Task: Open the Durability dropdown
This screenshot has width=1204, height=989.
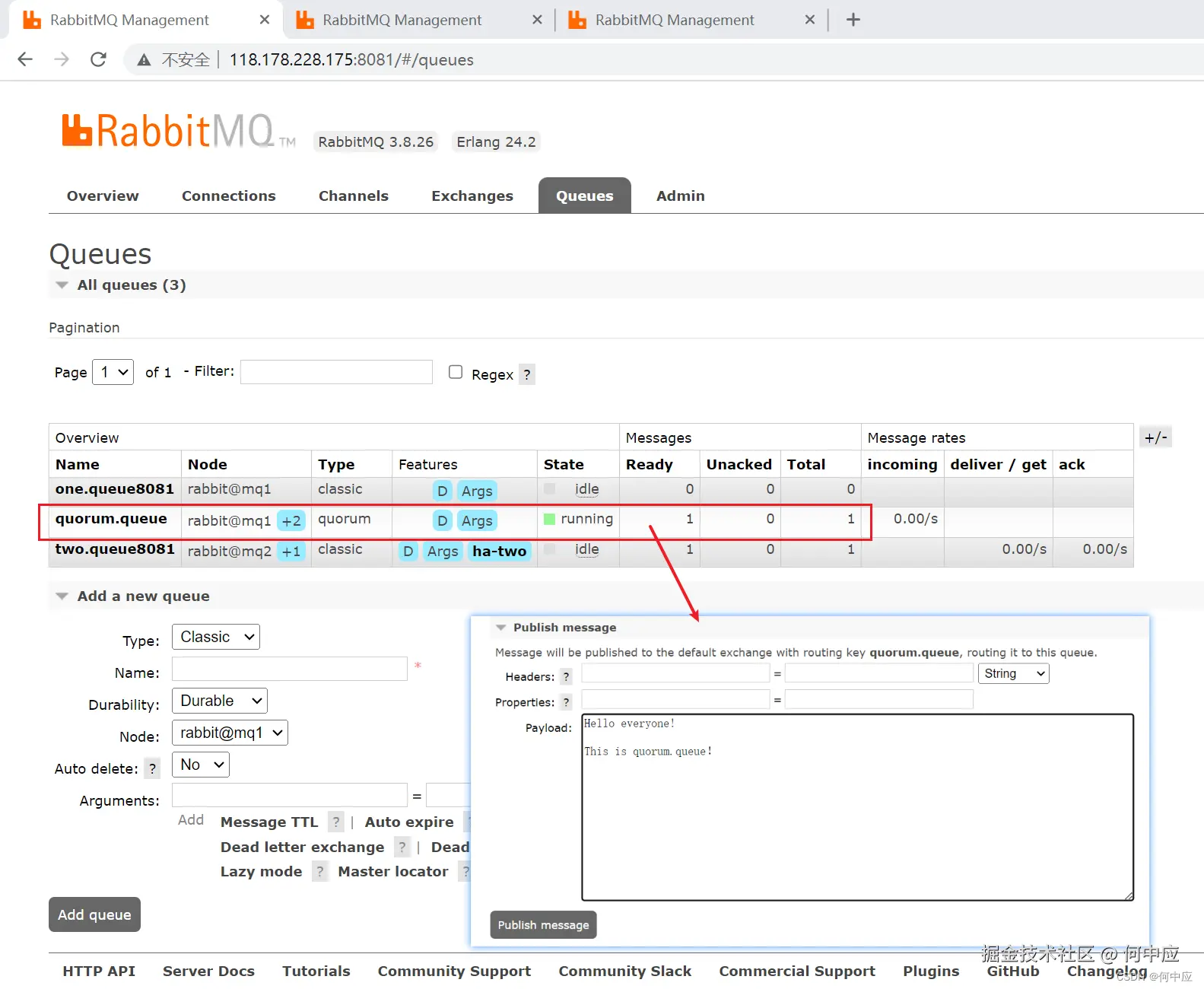Action: click(220, 701)
